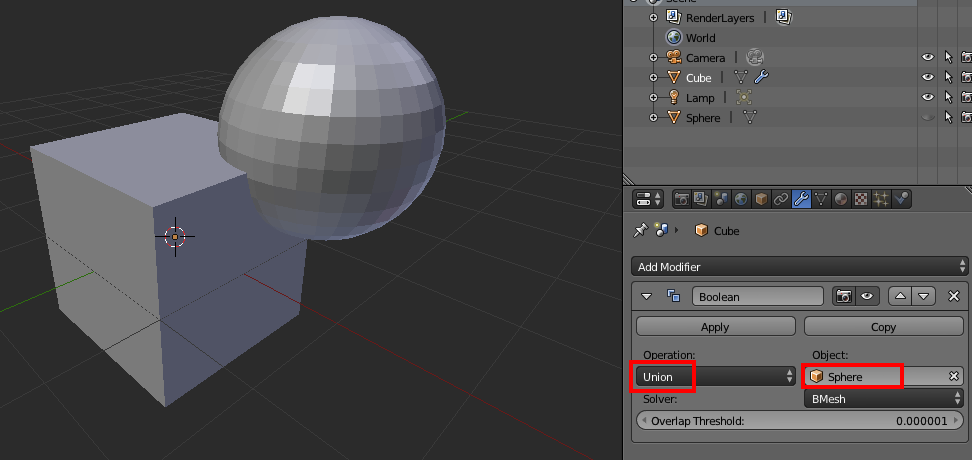Image resolution: width=972 pixels, height=460 pixels.
Task: Show the hidden Sphere with its eye toggle
Action: (927, 117)
